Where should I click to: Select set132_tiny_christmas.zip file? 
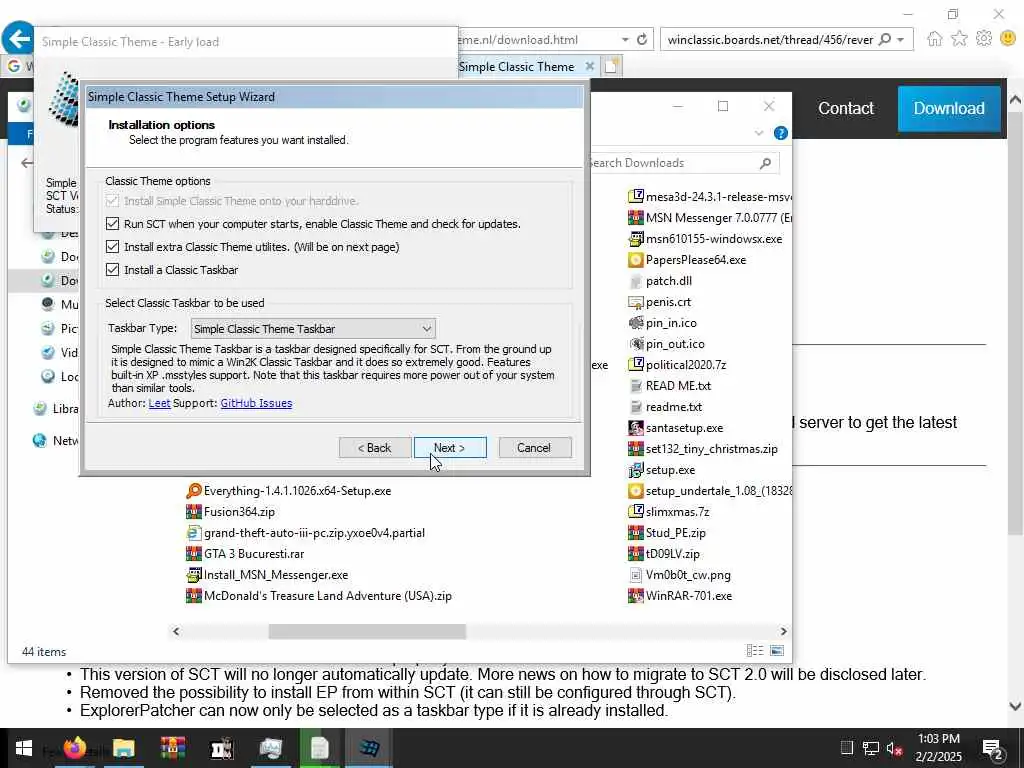703,449
